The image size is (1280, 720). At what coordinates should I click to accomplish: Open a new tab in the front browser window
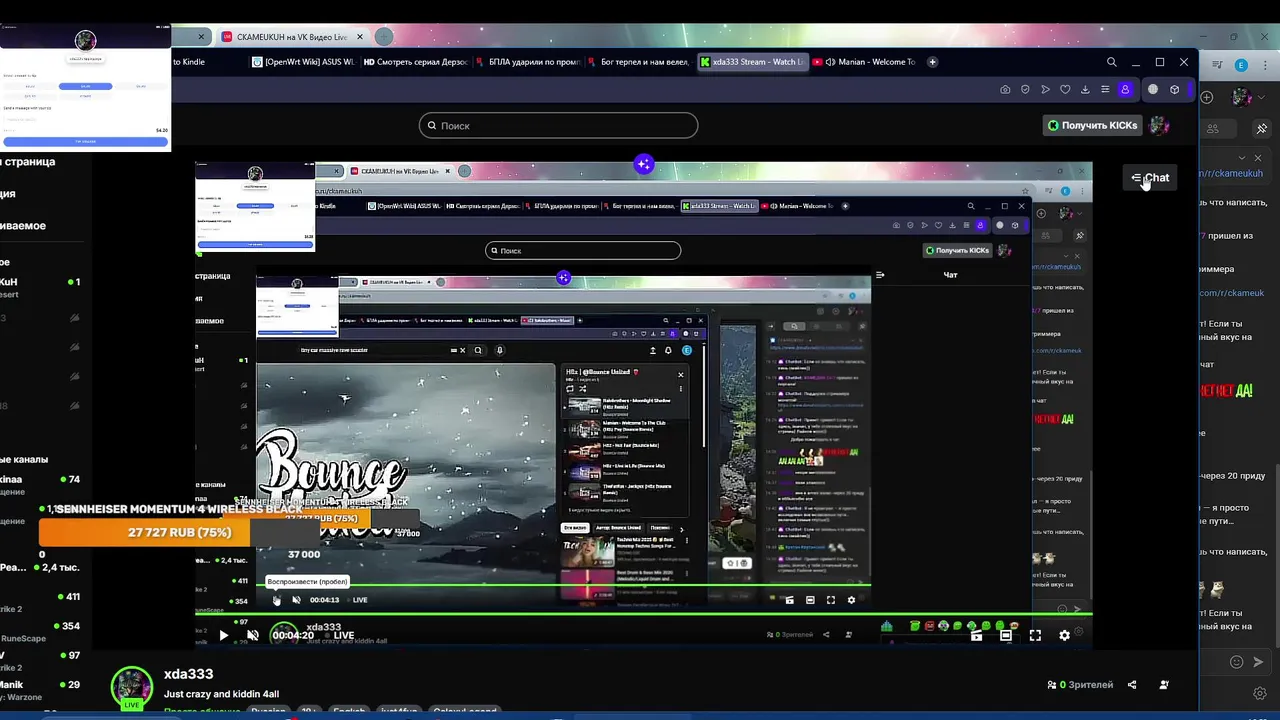coord(932,62)
